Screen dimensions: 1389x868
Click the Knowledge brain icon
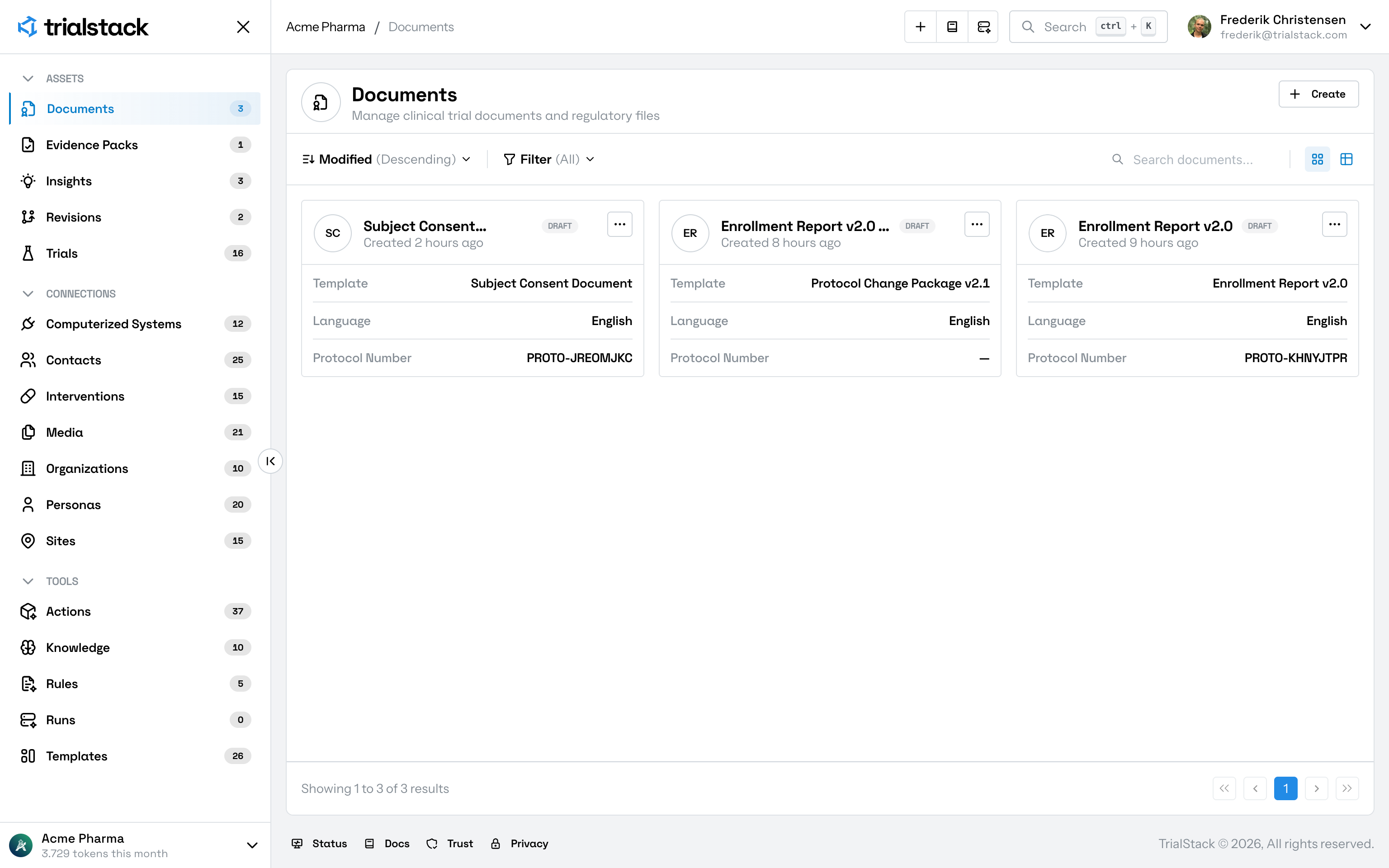click(28, 647)
